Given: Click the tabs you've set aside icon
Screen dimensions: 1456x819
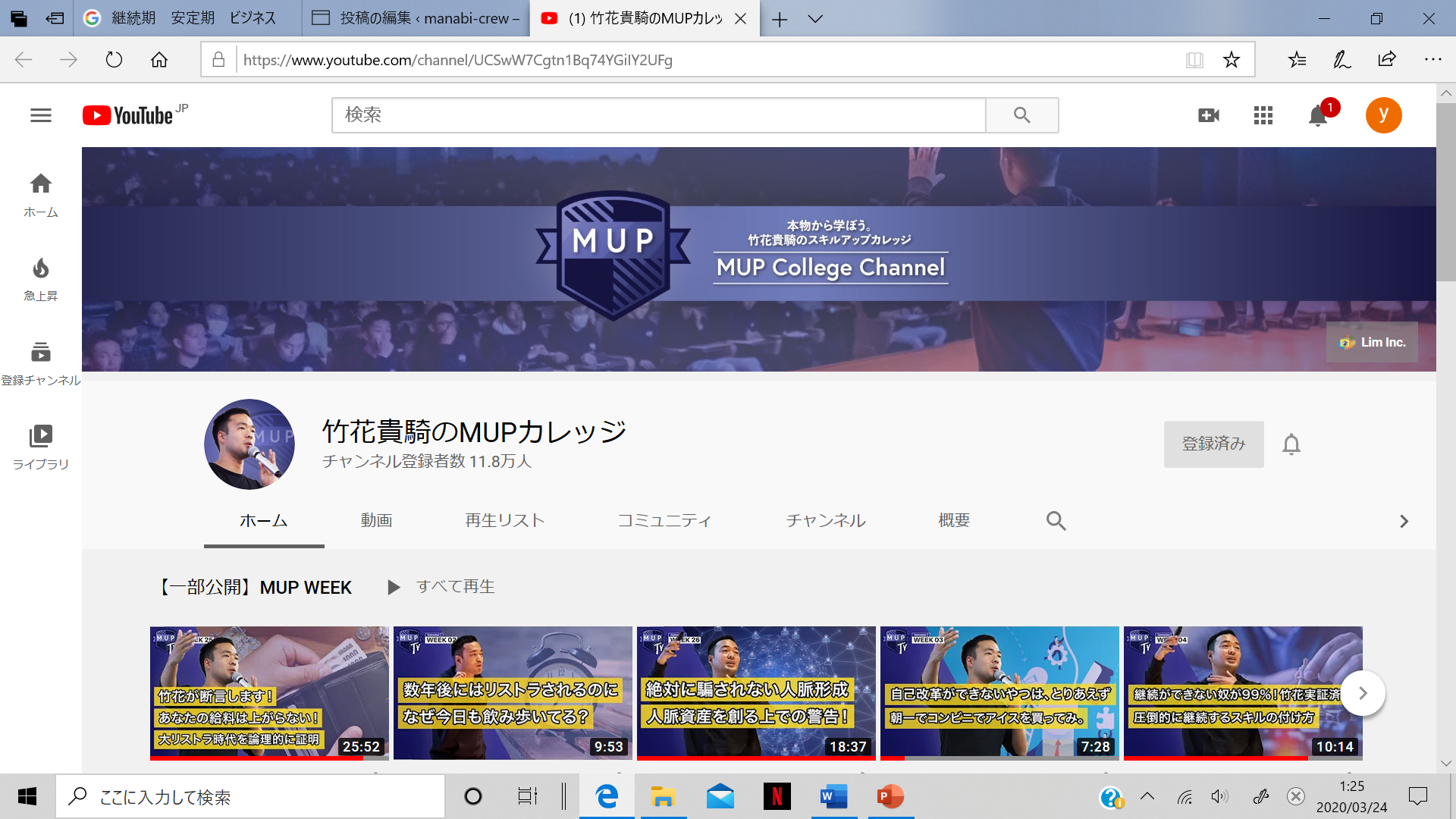Looking at the screenshot, I should click(19, 18).
